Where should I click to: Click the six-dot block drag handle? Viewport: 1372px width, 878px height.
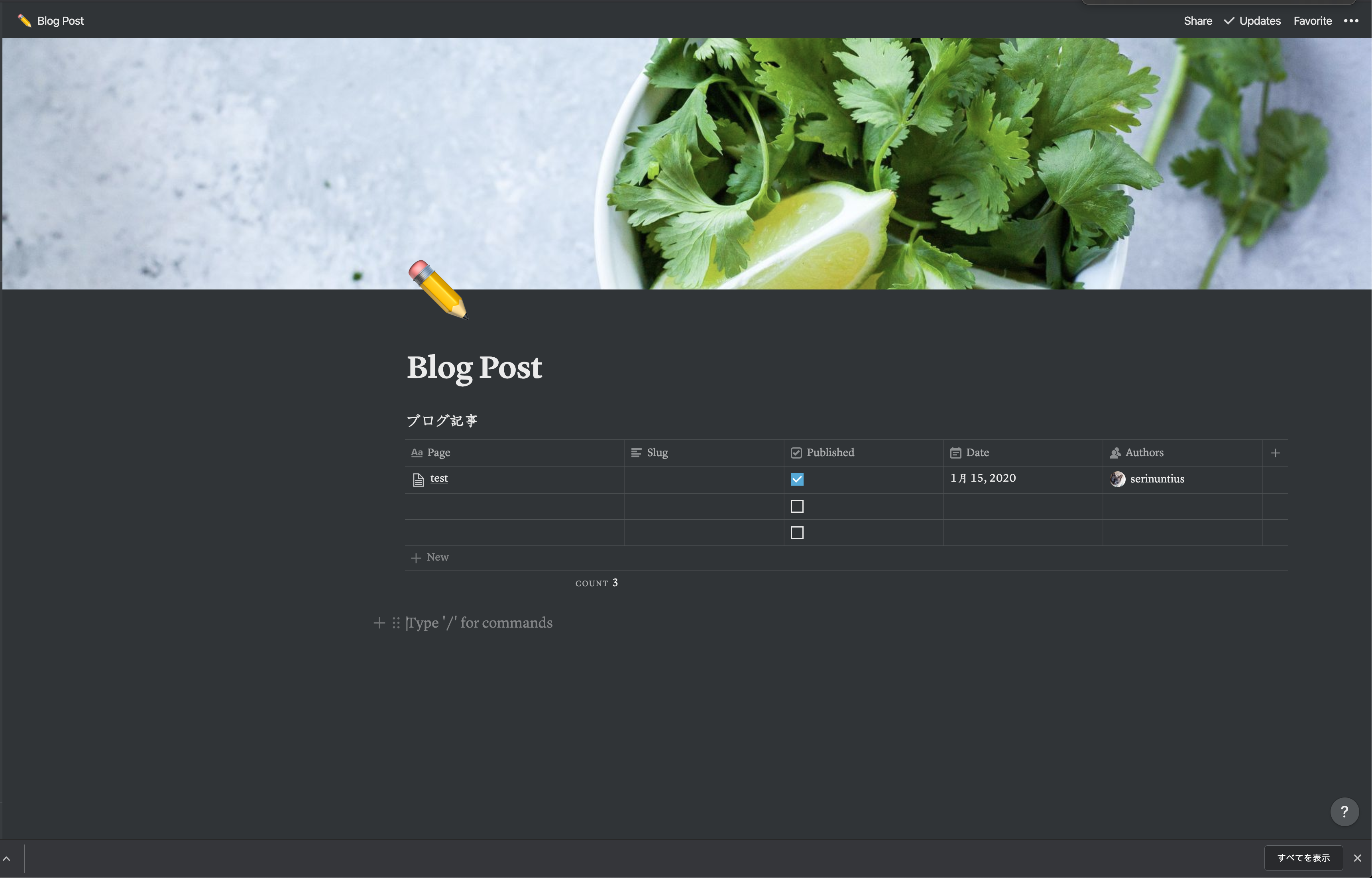(x=396, y=622)
